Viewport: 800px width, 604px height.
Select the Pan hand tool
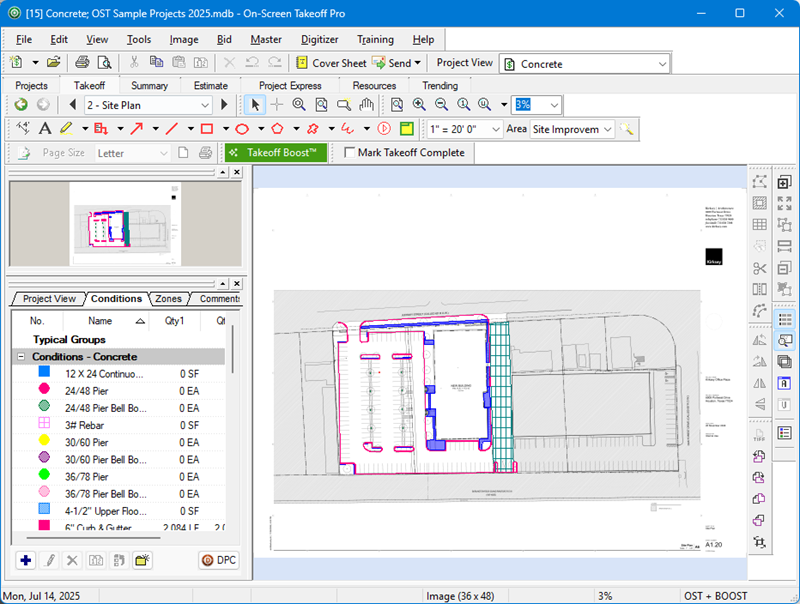tap(366, 105)
